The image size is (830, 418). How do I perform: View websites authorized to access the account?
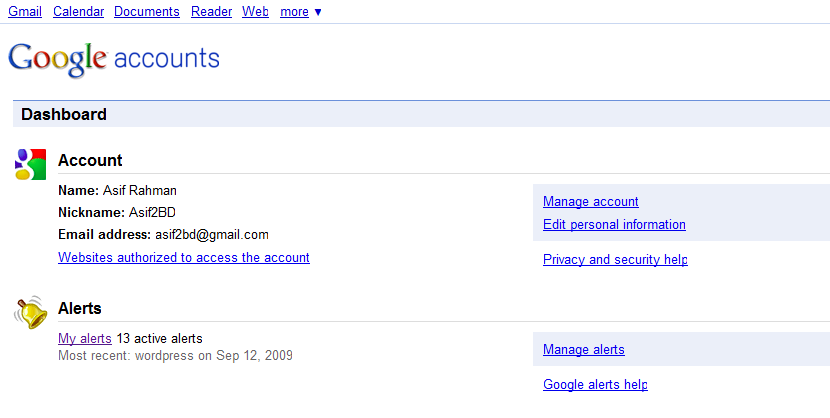184,258
